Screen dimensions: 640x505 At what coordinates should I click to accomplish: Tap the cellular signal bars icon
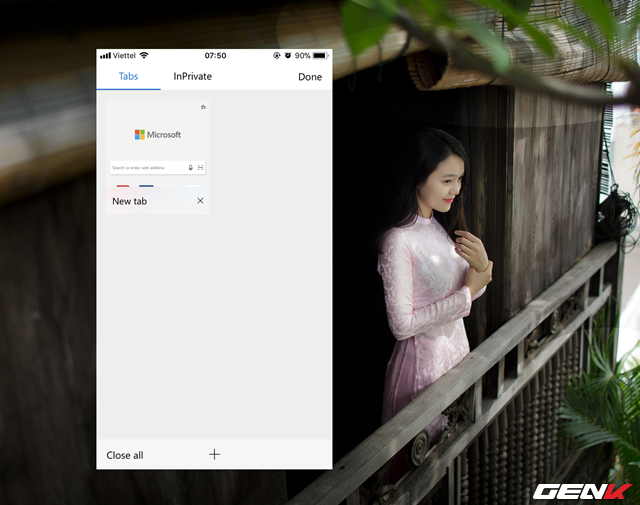[105, 56]
